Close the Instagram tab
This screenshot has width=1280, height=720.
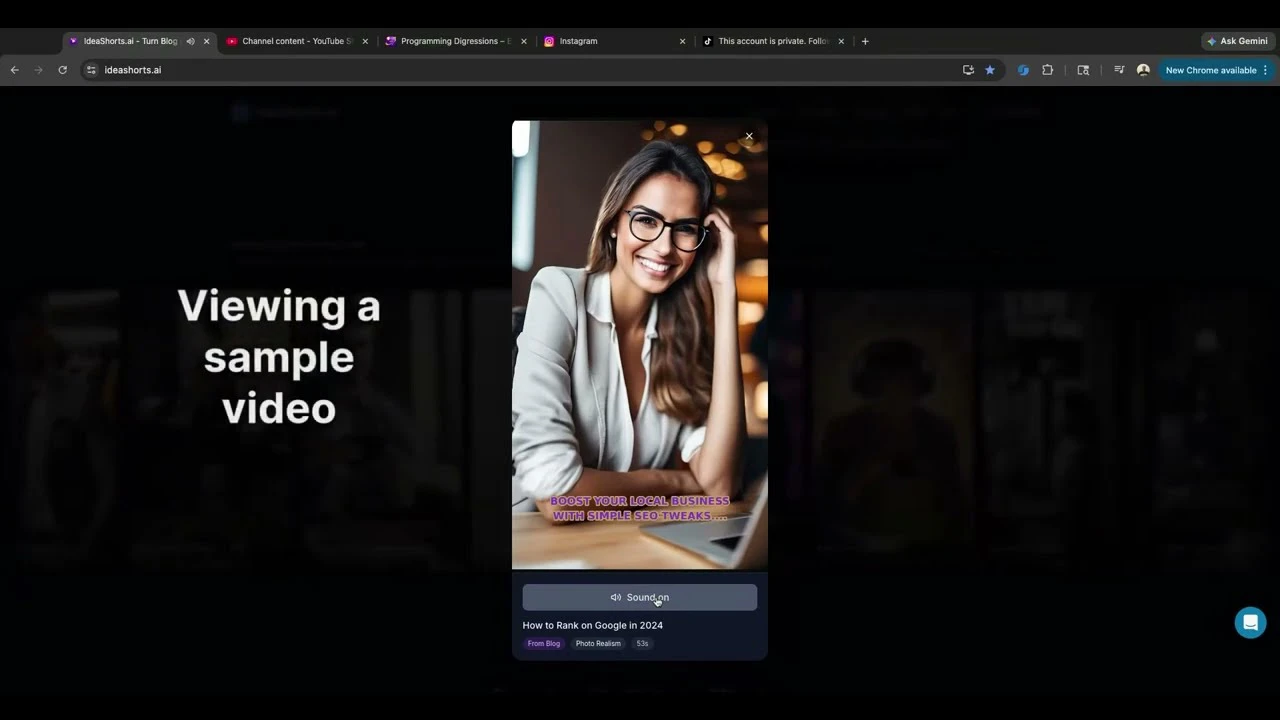pos(683,41)
